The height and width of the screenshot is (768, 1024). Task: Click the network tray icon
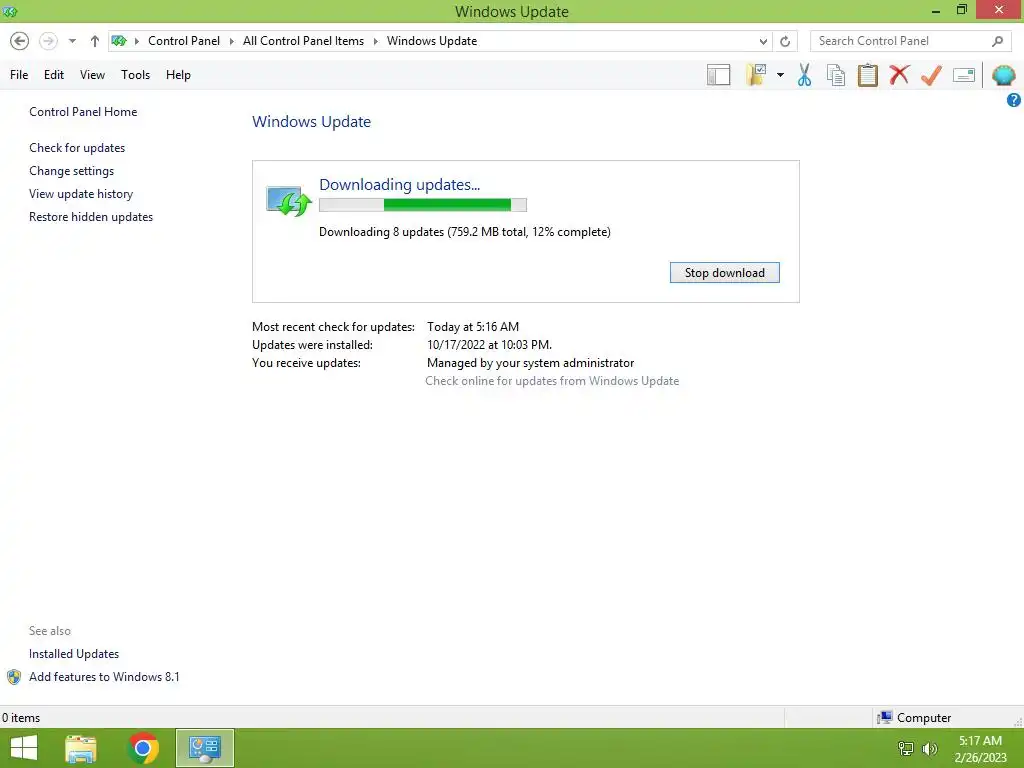pos(906,749)
